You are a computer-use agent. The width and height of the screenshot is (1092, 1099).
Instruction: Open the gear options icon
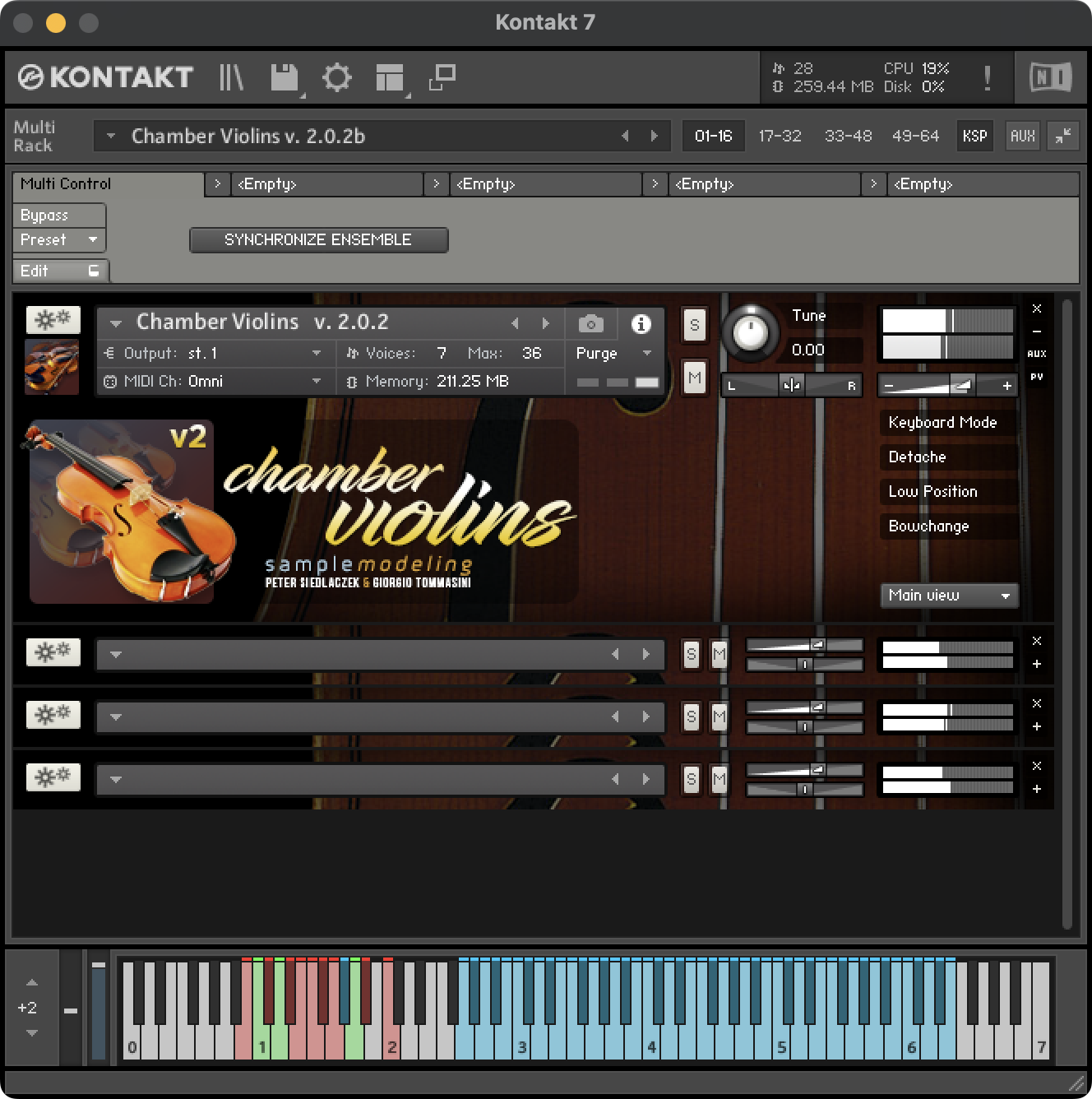click(336, 77)
